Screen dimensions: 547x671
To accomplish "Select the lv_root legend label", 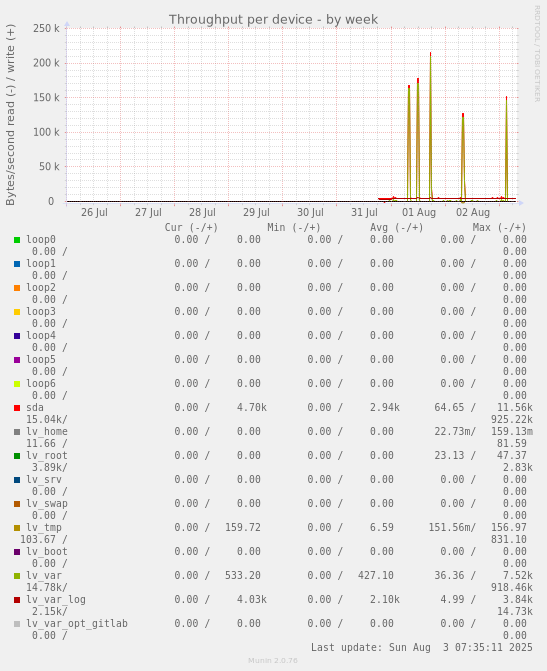I will pos(47,456).
